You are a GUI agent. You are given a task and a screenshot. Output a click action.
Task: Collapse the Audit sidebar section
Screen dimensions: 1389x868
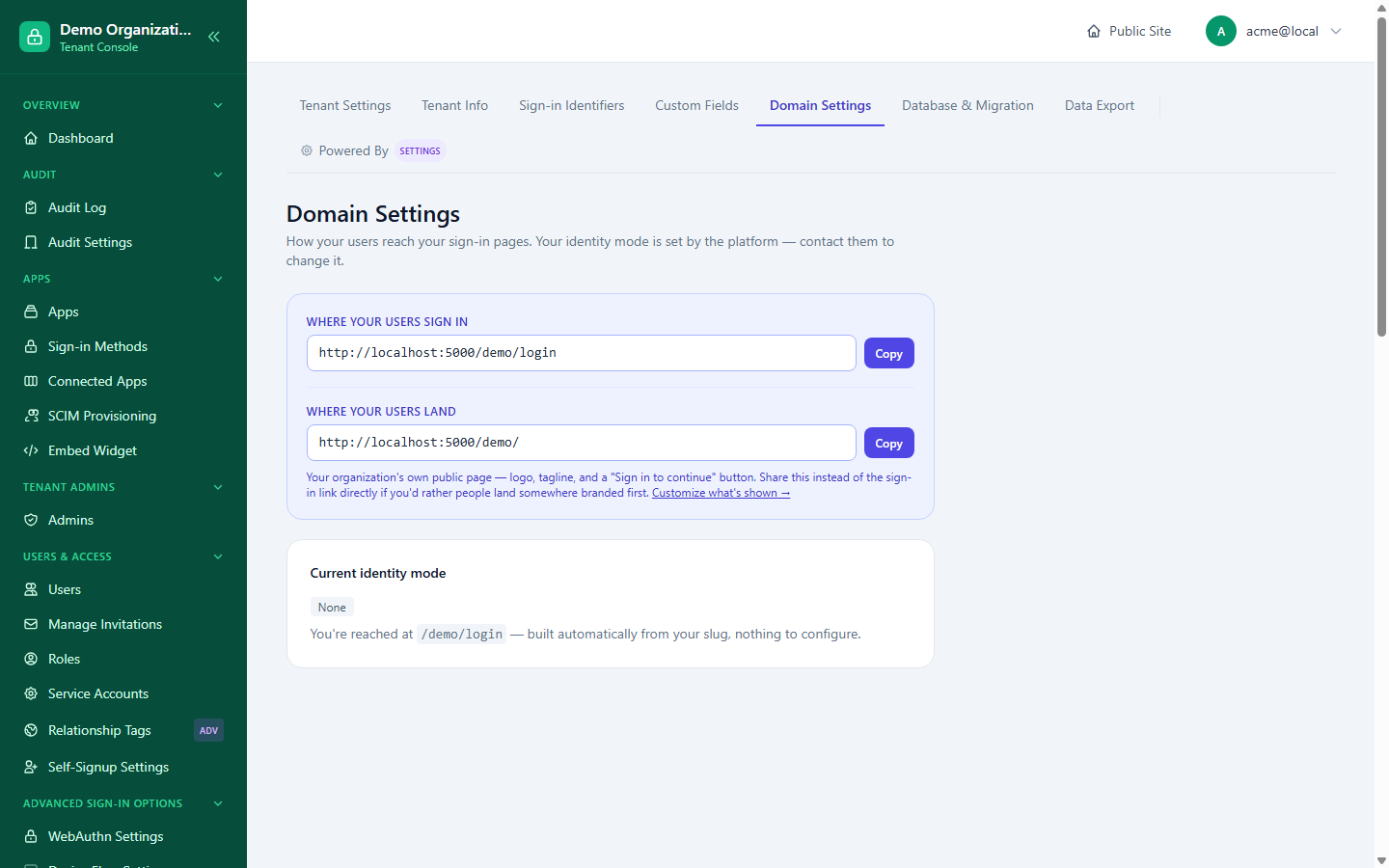pyautogui.click(x=218, y=175)
